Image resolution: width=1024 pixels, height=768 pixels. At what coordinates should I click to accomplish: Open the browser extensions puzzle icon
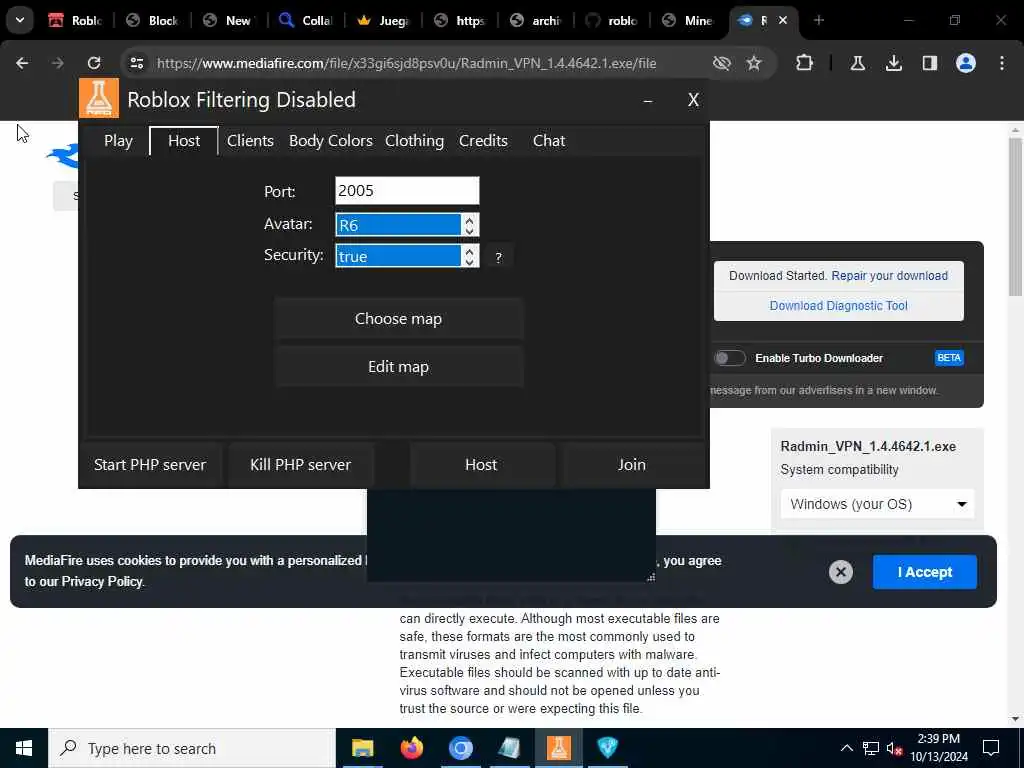click(x=805, y=63)
